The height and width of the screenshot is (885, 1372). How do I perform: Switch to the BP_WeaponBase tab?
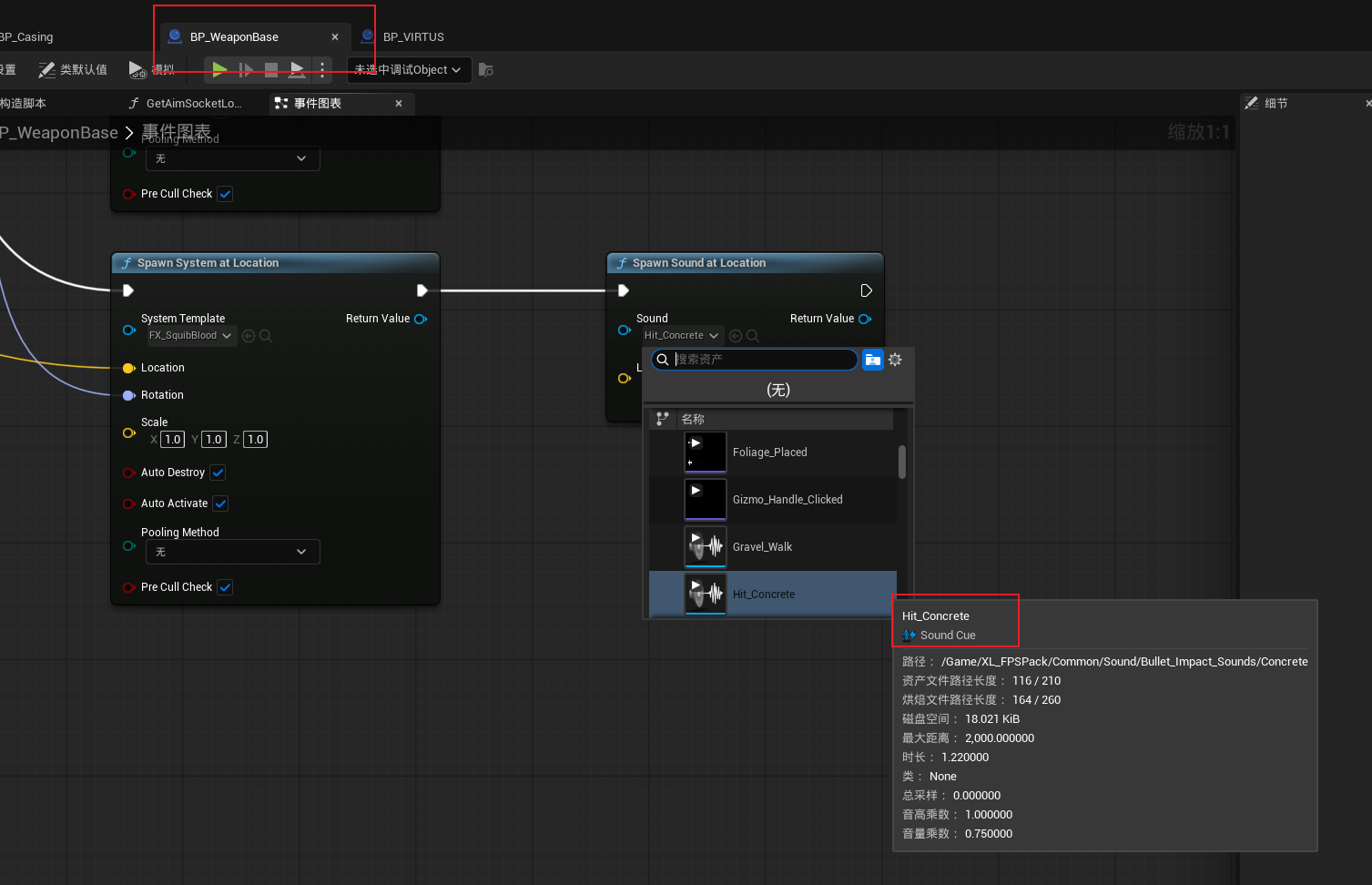(x=234, y=36)
